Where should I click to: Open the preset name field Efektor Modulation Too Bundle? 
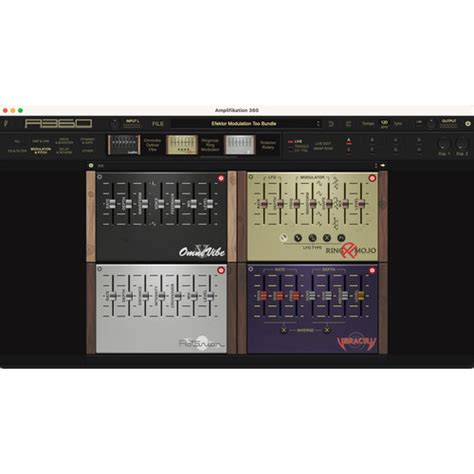pos(244,124)
